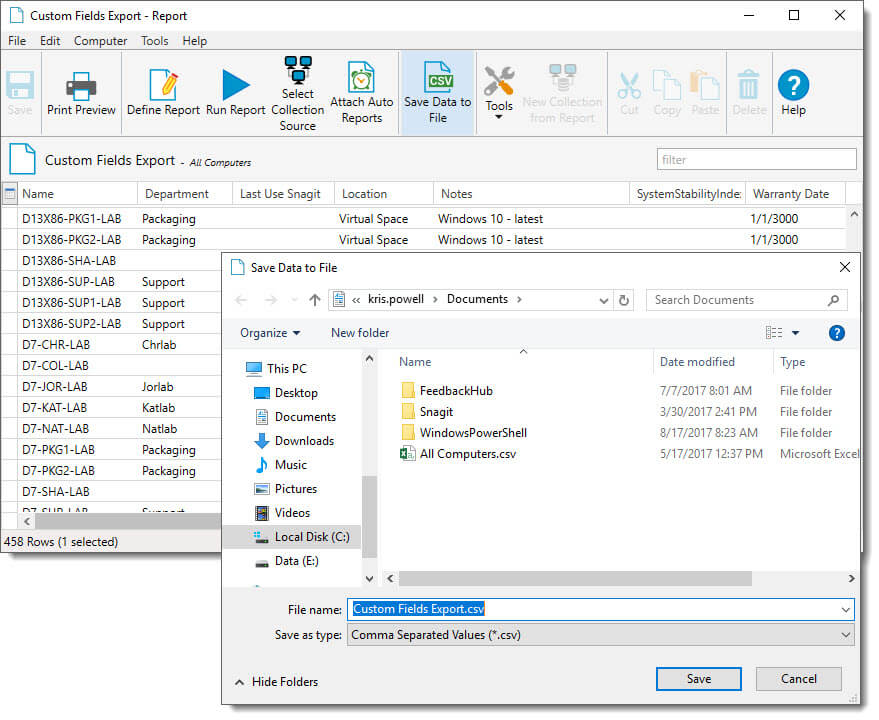Open Tools menu in menu bar
Viewport: 879px width, 720px height.
tap(155, 41)
